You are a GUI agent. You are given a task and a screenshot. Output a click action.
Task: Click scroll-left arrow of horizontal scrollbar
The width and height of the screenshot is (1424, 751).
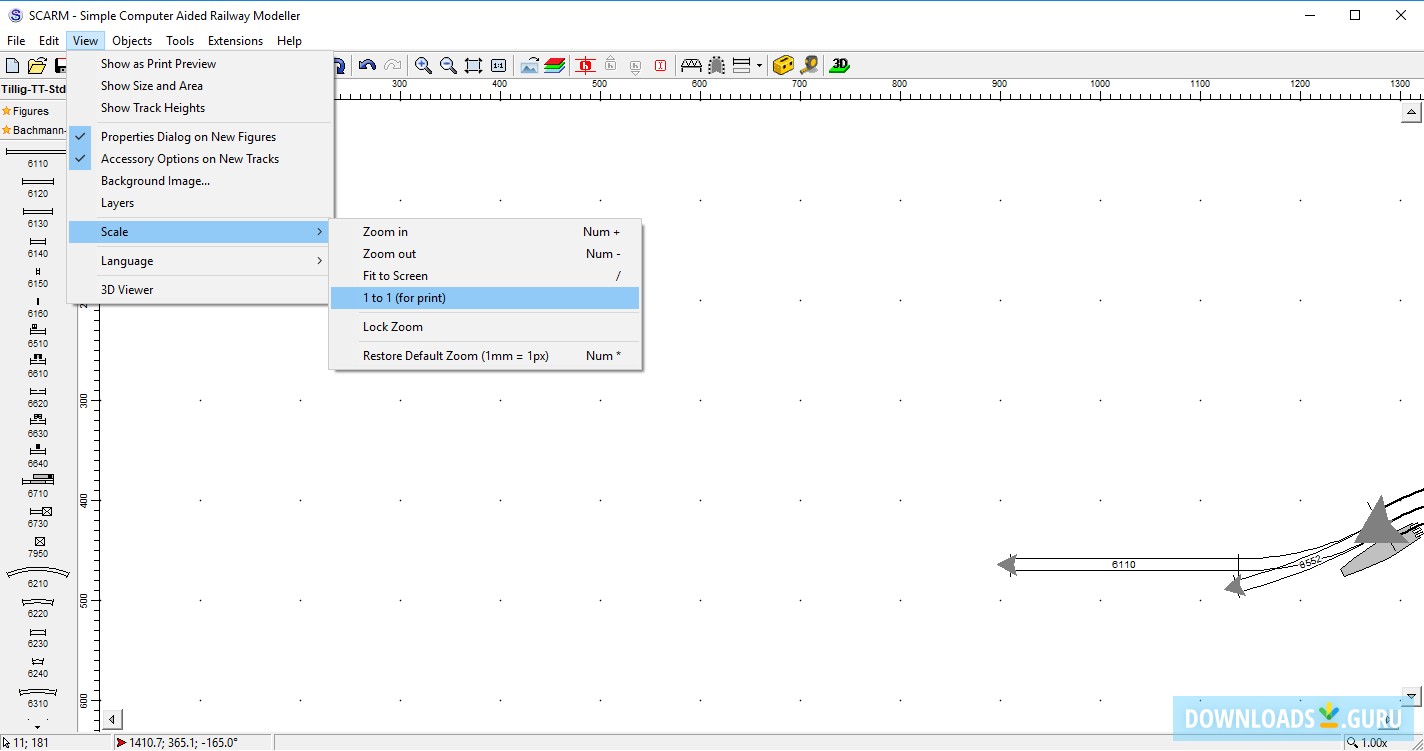point(113,719)
